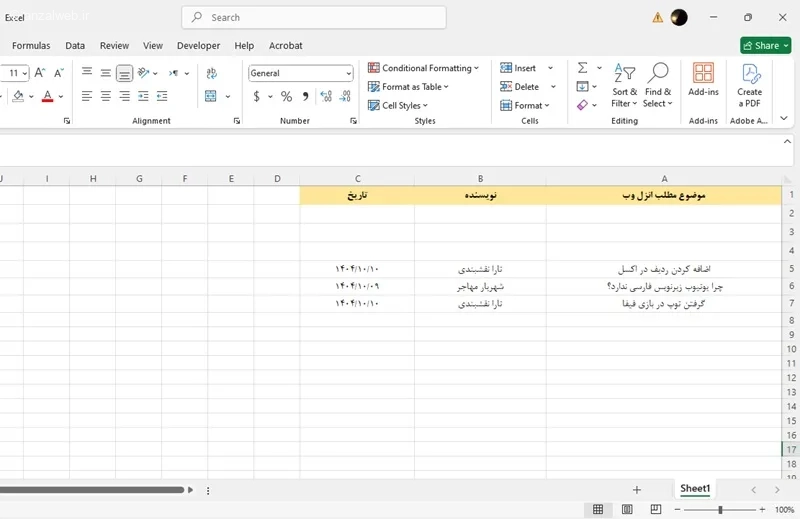Open Format cells menu
The width and height of the screenshot is (800, 519).
click(x=524, y=106)
